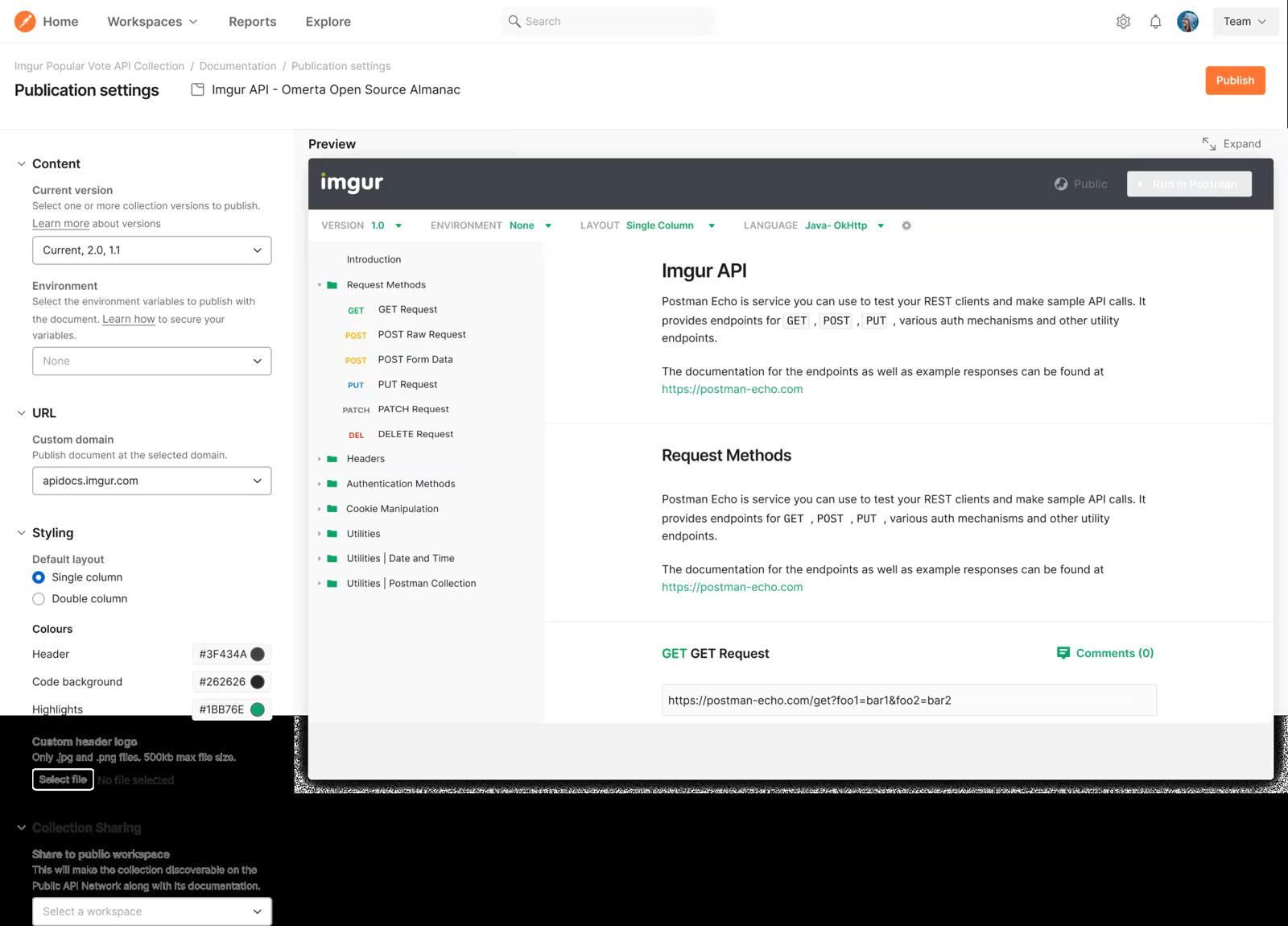Open the preview ENVIRONMENT dropdown
The width and height of the screenshot is (1288, 926).
click(x=530, y=225)
